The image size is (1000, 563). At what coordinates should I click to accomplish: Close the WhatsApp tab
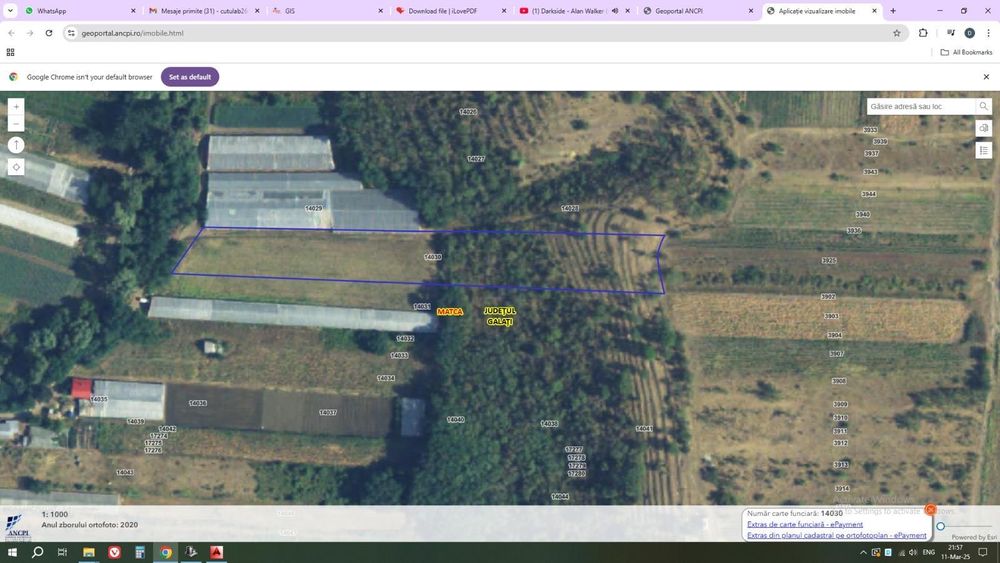pyautogui.click(x=133, y=11)
